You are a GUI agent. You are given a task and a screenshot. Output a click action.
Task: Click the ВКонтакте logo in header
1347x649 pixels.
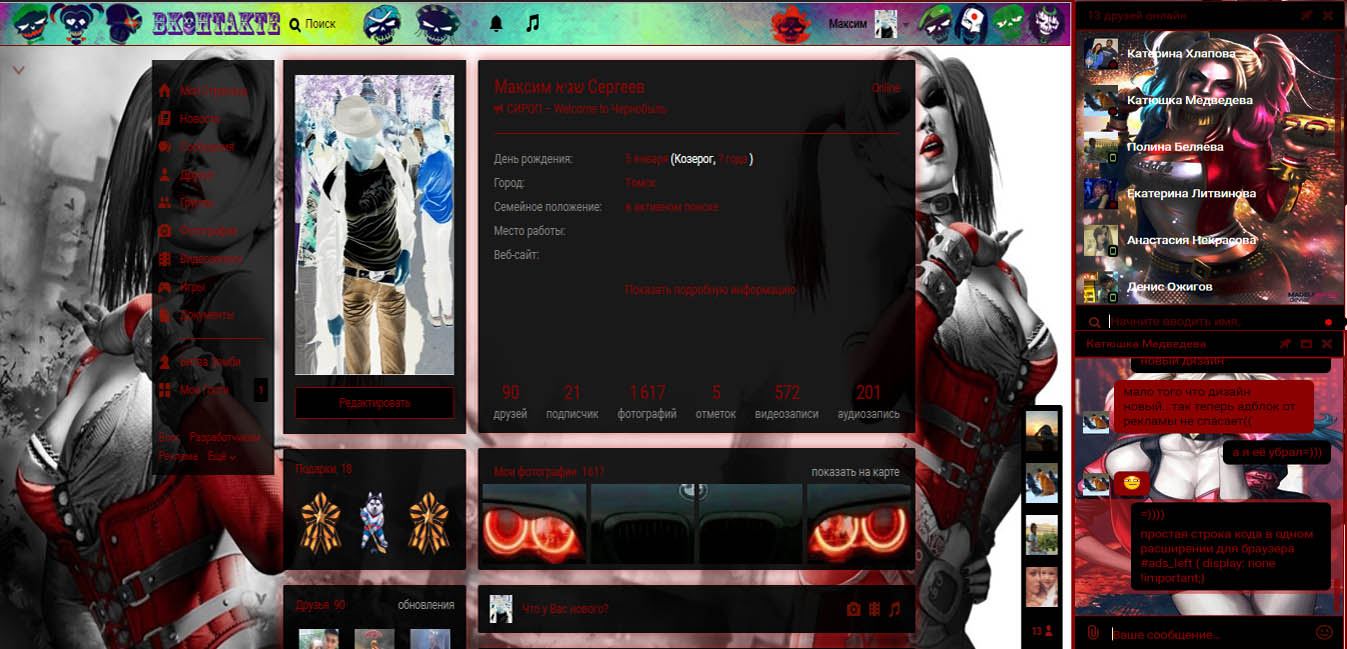[x=216, y=24]
